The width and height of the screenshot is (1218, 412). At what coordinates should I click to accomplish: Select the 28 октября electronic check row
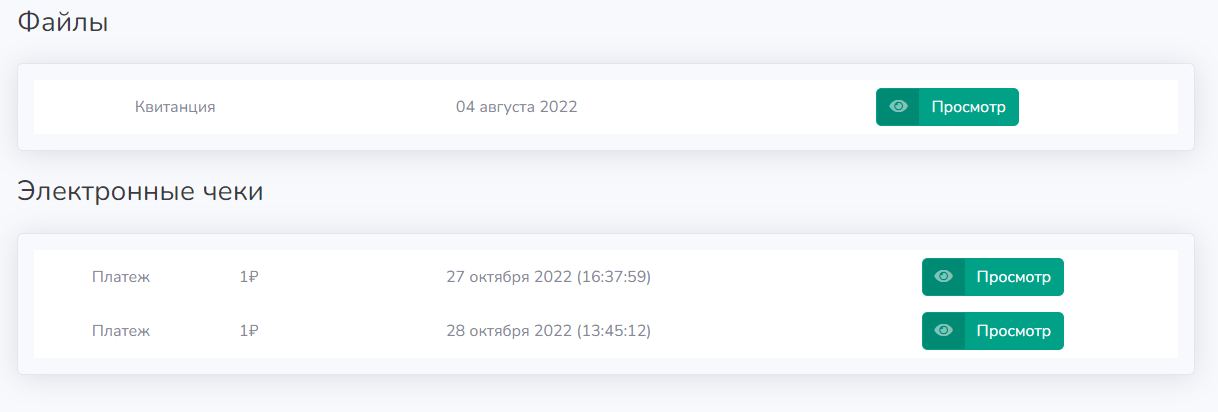pyautogui.click(x=606, y=331)
